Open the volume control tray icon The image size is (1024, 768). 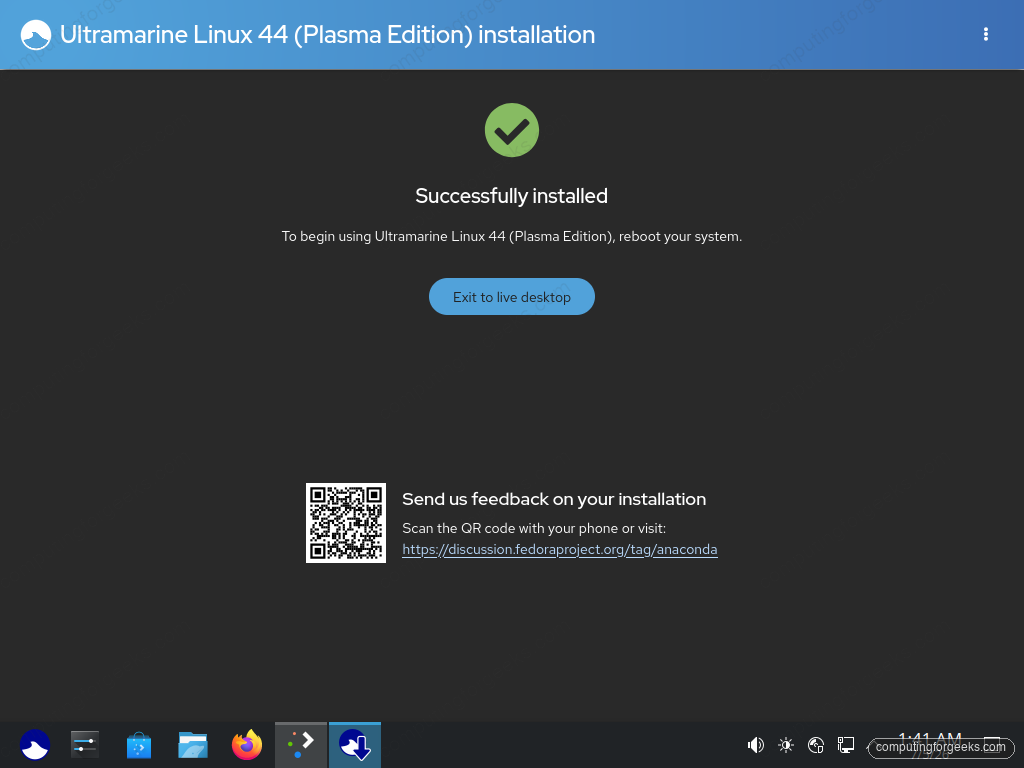click(756, 745)
